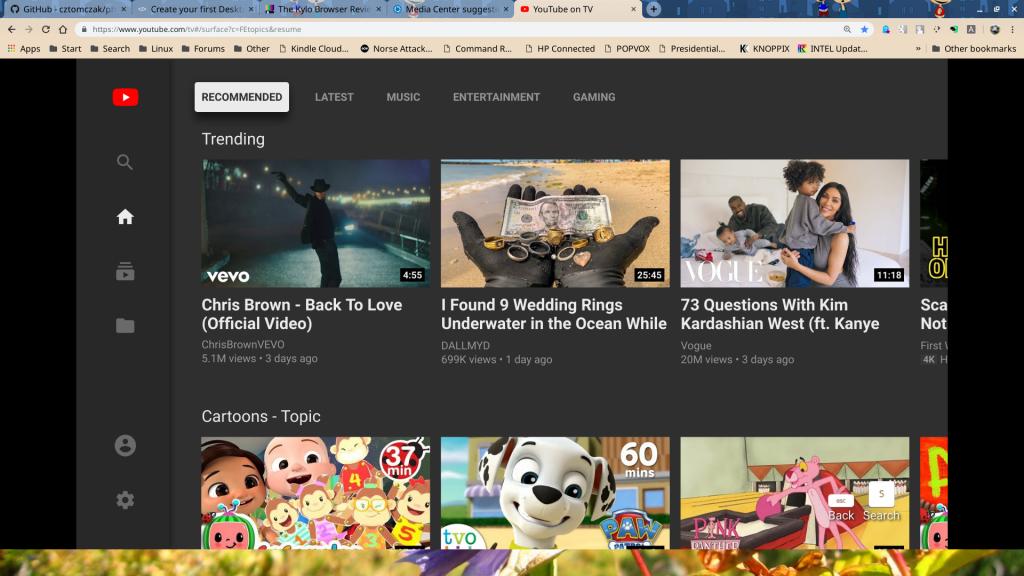Reload the page using the browser refresh icon
Viewport: 1024px width, 576px height.
(45, 30)
